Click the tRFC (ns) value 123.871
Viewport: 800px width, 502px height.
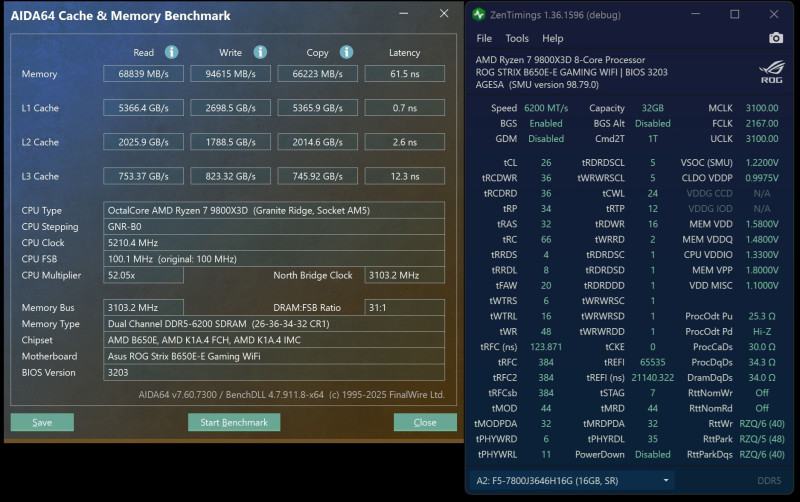click(546, 347)
